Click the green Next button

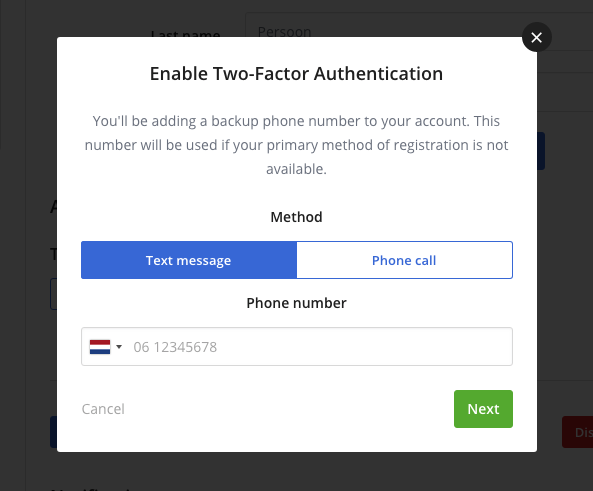click(483, 409)
